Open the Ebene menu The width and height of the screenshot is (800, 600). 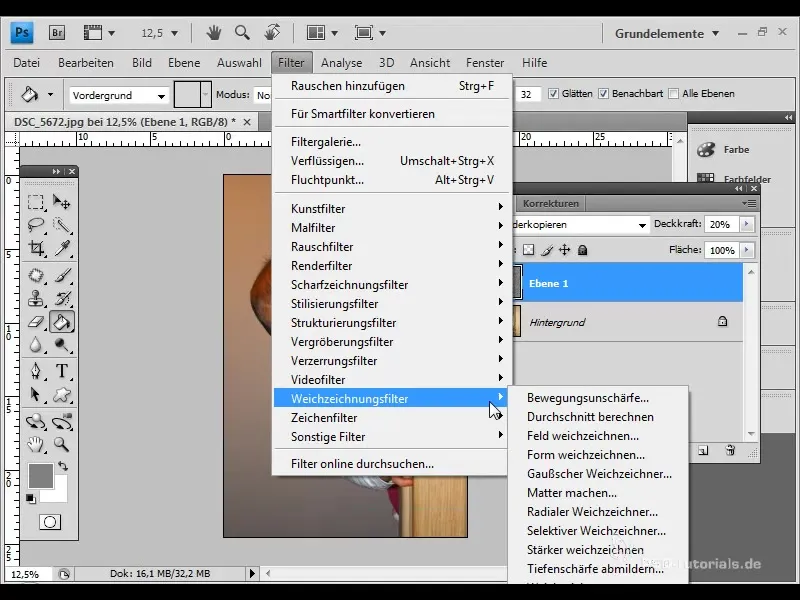coord(184,63)
